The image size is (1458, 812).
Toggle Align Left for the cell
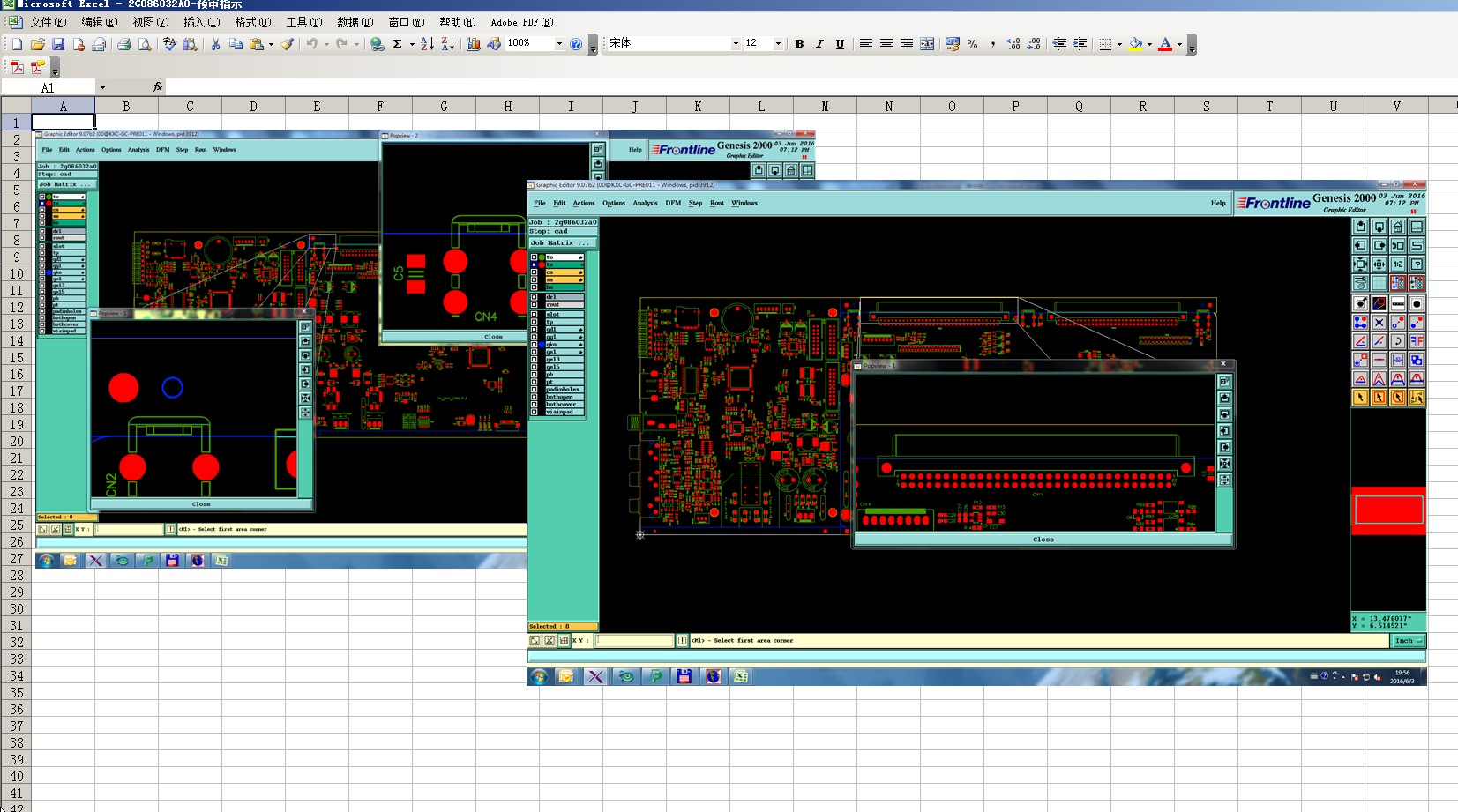[866, 44]
